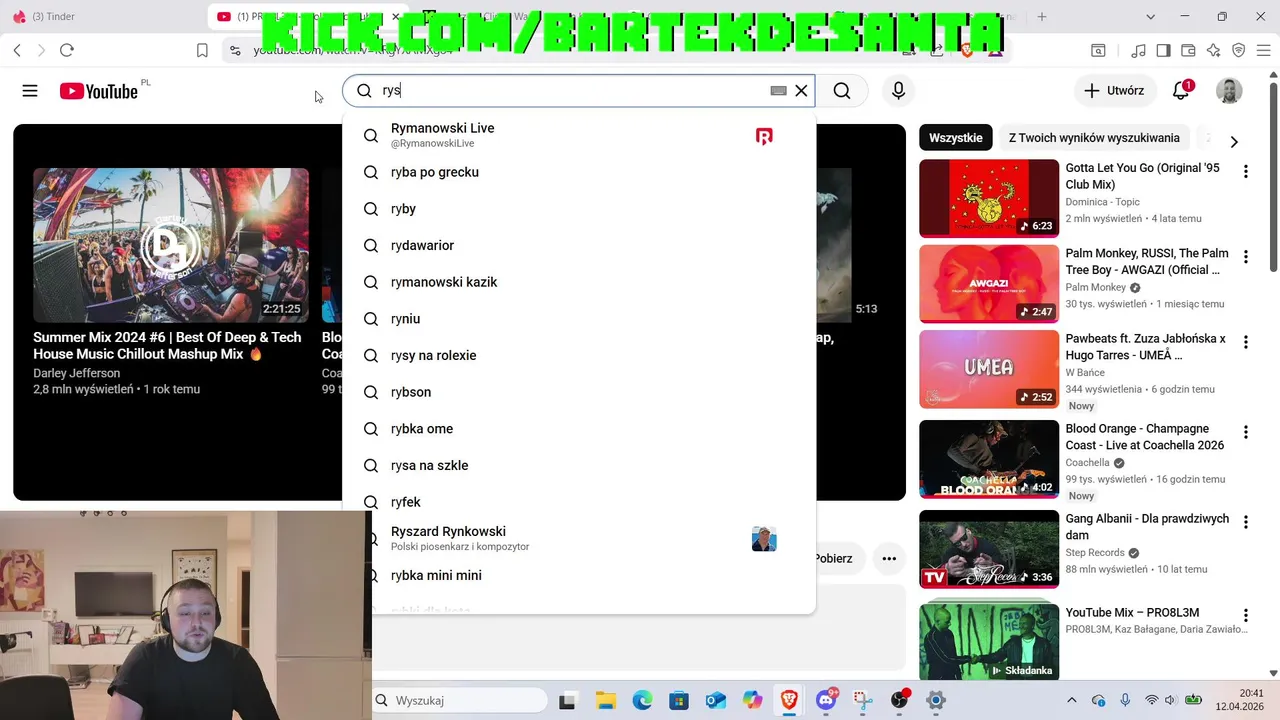Open options for Palm Monkey AWGAZI video
The height and width of the screenshot is (720, 1280).
click(1245, 257)
